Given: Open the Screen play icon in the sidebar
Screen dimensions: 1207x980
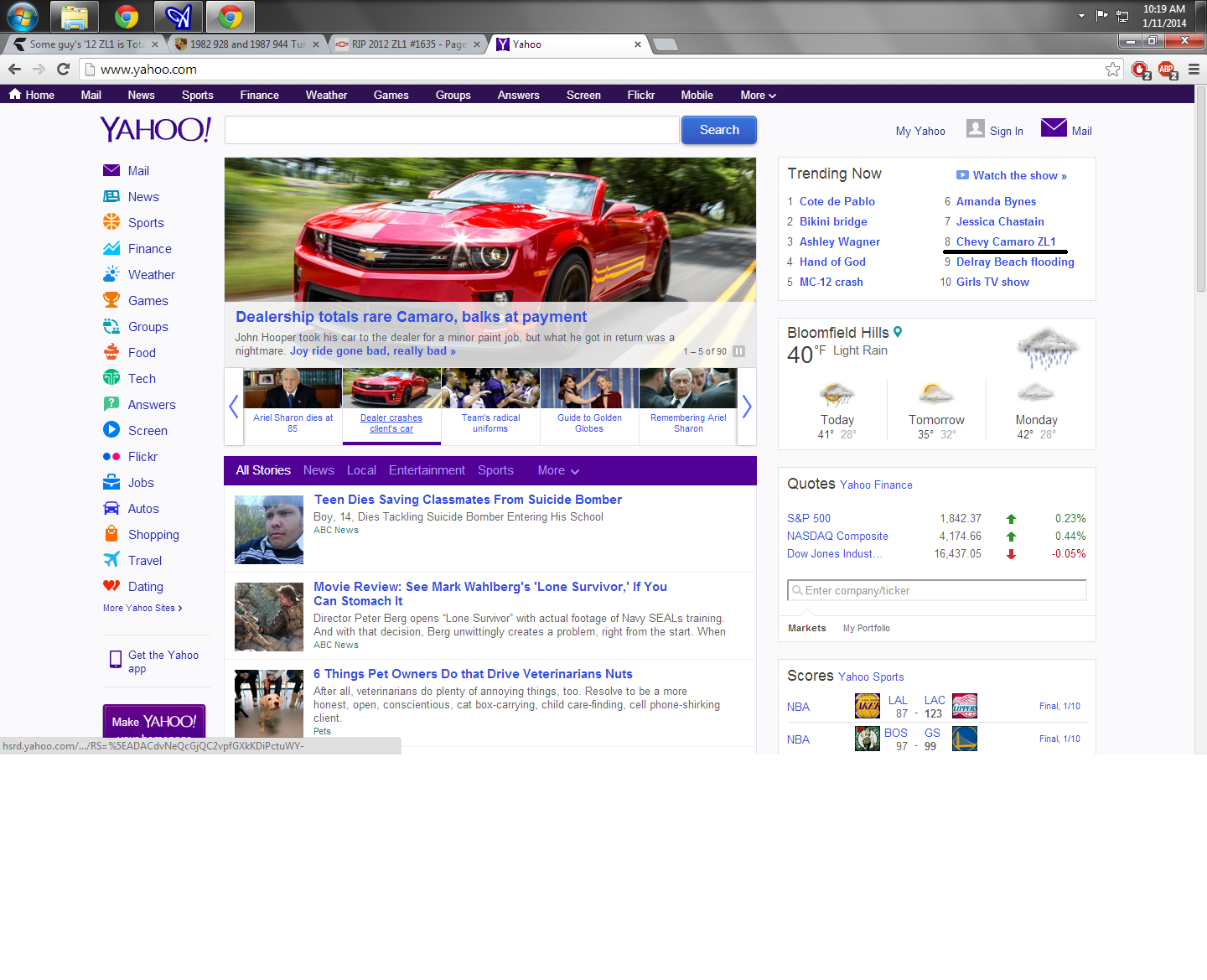Looking at the screenshot, I should (111, 430).
